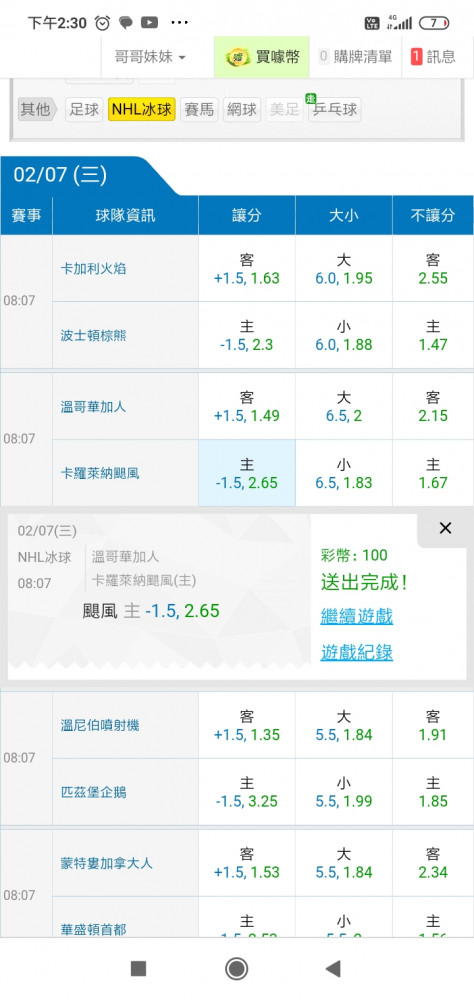The width and height of the screenshot is (474, 1000).
Task: Tap the 買嚎幣 coin icon button
Action: [262, 57]
